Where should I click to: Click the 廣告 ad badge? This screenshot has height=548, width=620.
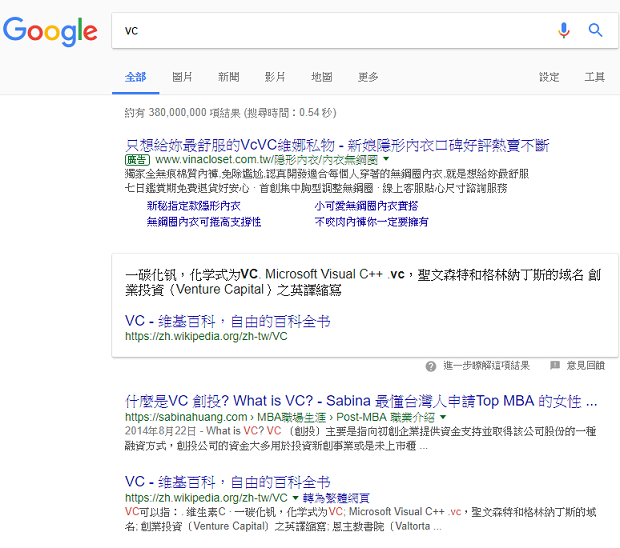(x=138, y=160)
